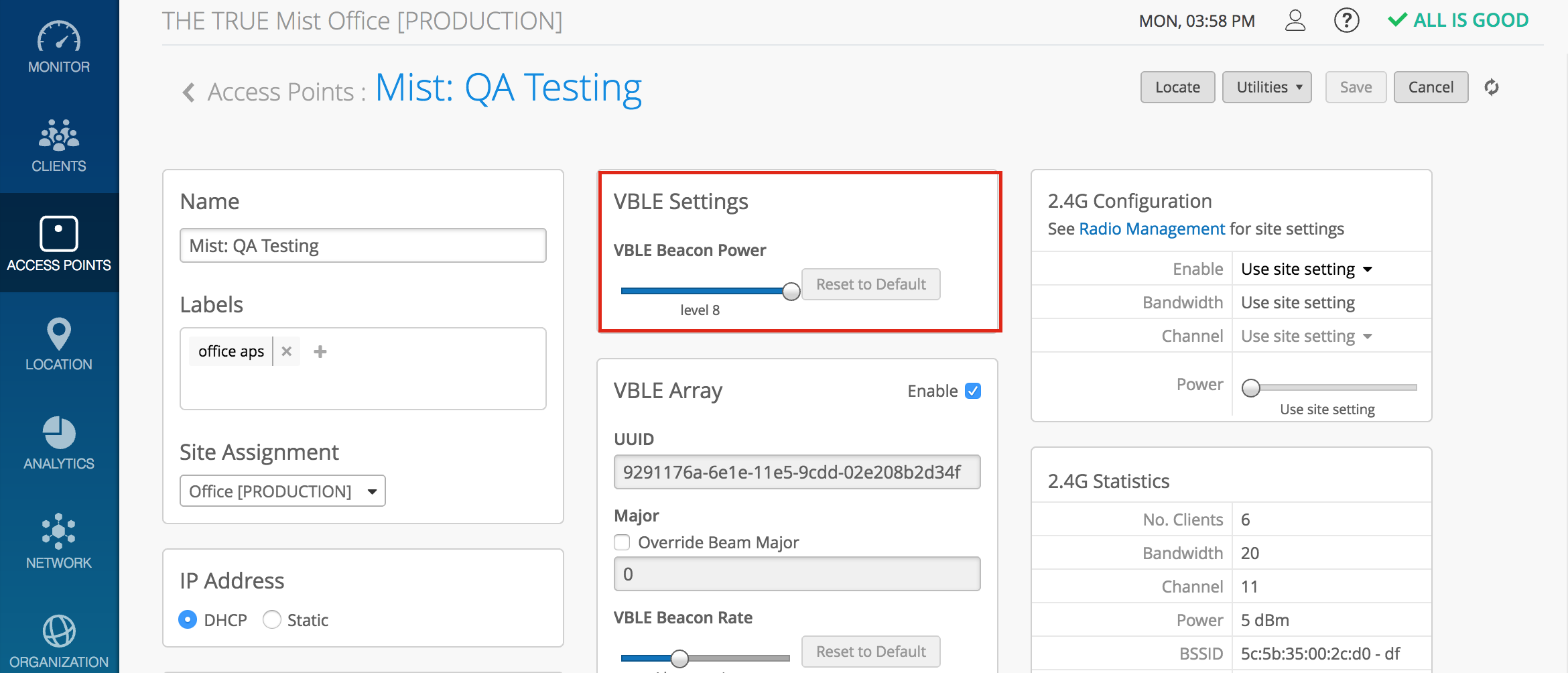Check Override Beam Major
The width and height of the screenshot is (1568, 673).
coord(623,542)
